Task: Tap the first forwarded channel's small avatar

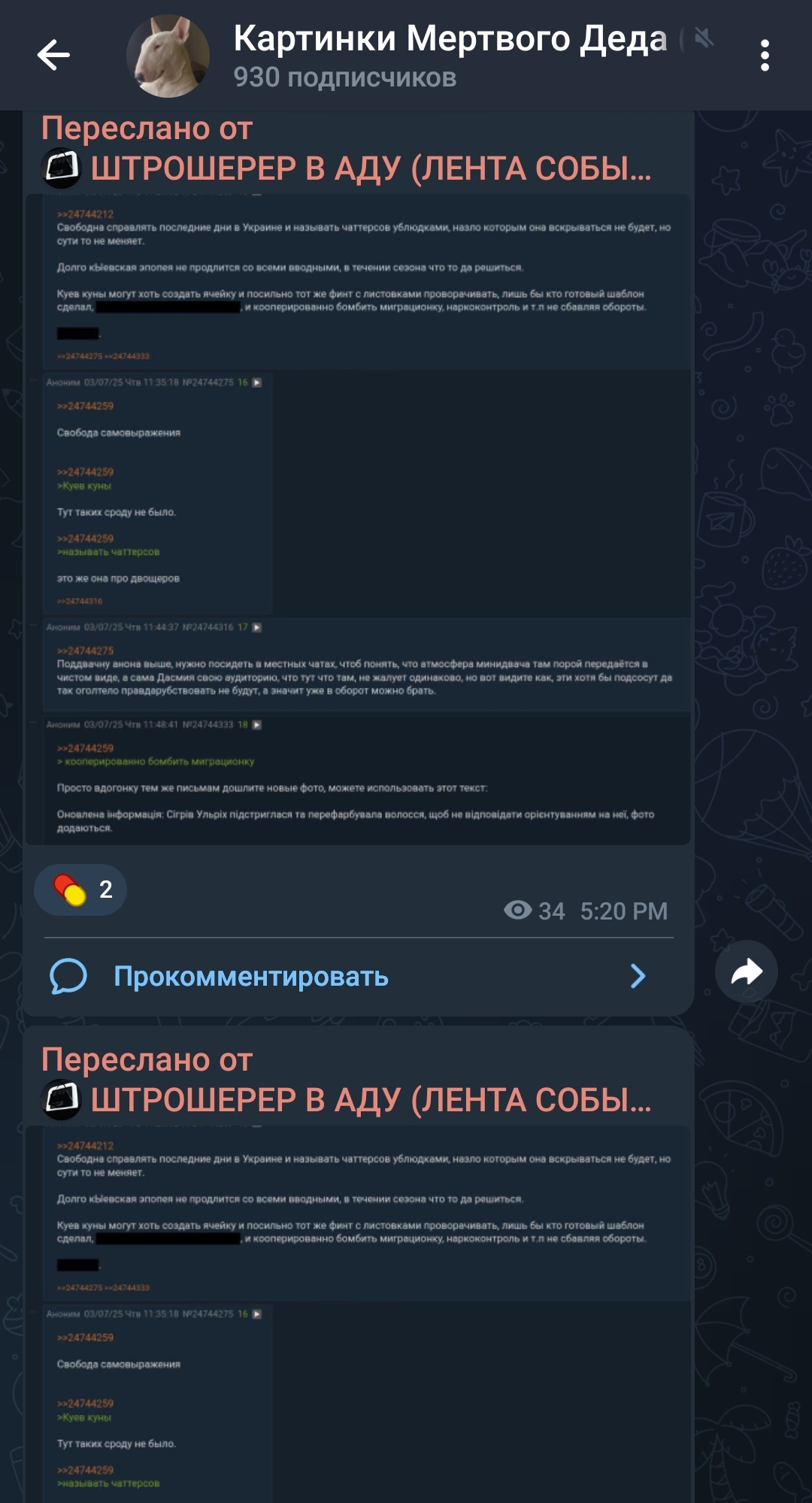Action: coord(61,168)
